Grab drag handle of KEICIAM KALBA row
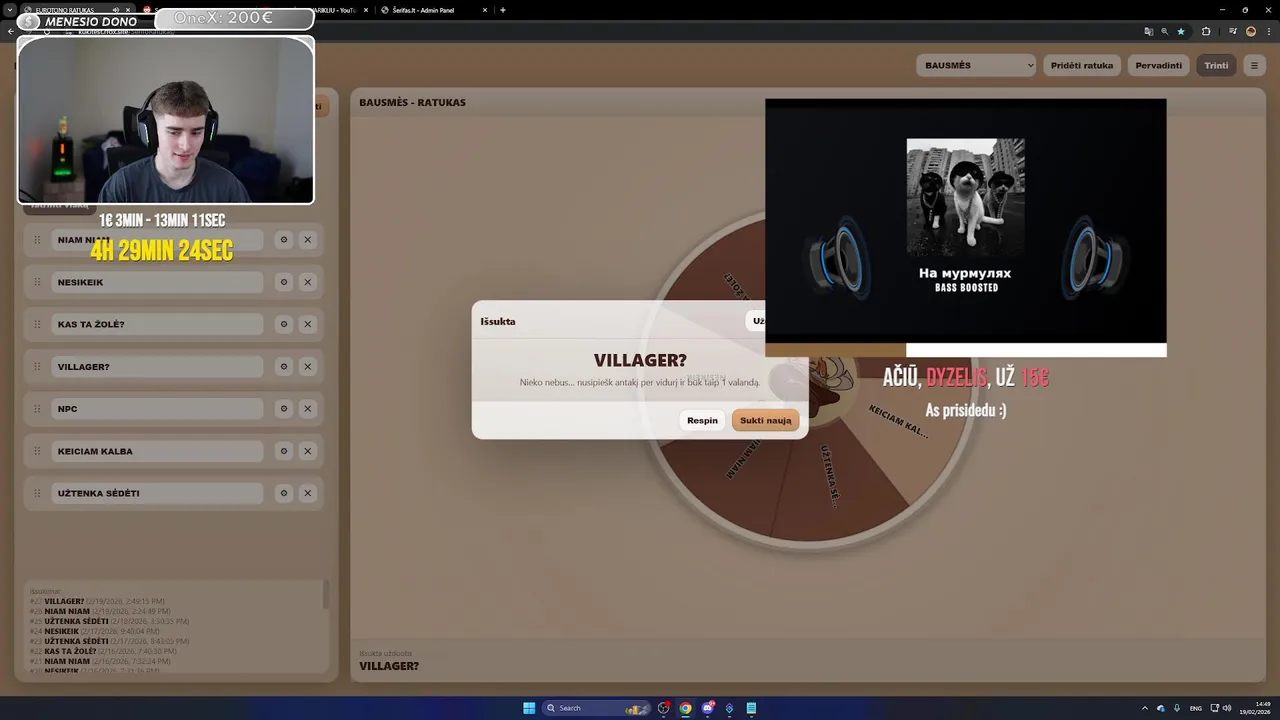This screenshot has height=720, width=1280. pyautogui.click(x=37, y=451)
